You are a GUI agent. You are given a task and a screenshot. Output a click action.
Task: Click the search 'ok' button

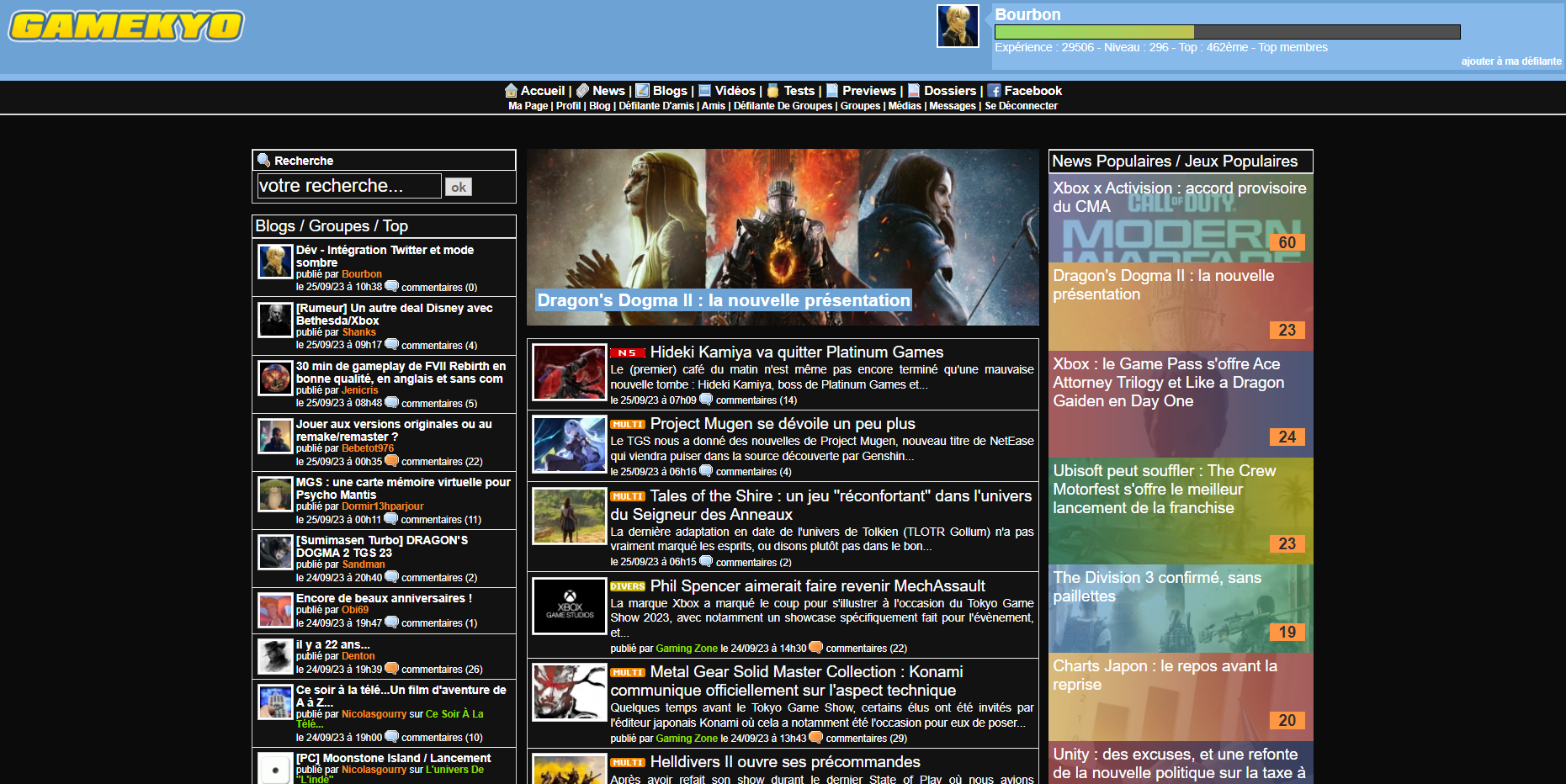[459, 187]
